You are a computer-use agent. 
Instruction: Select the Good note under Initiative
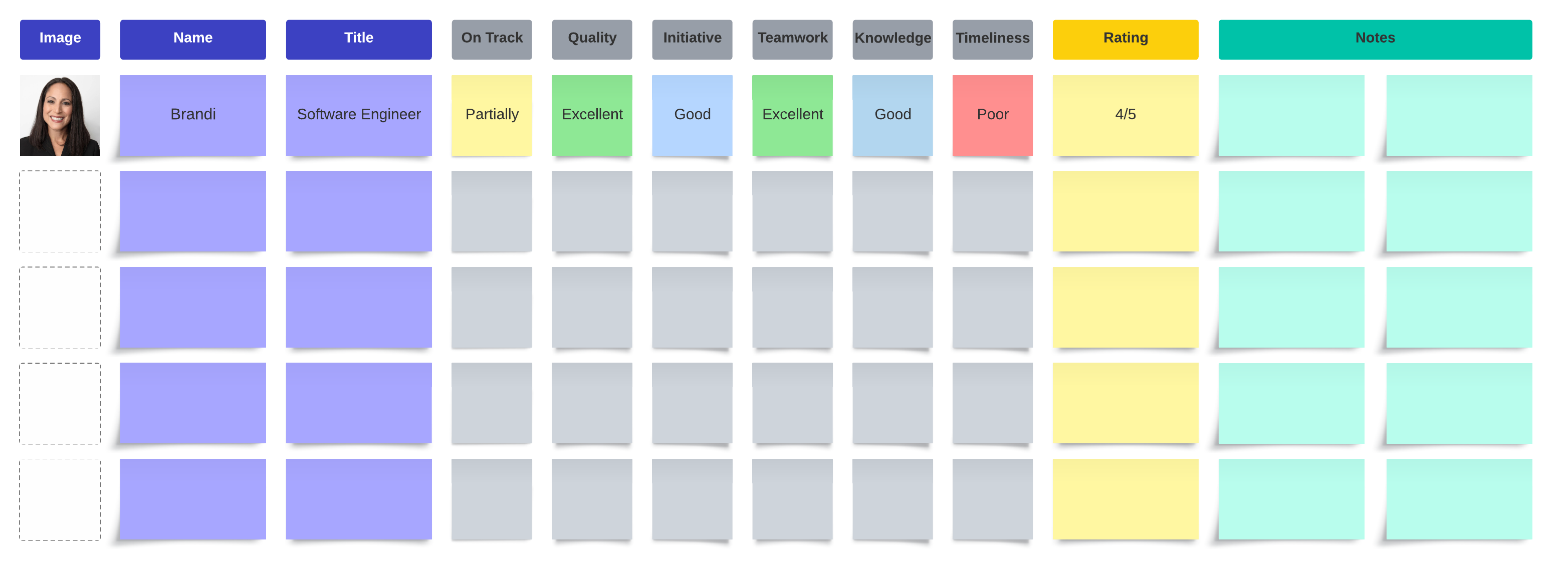coord(692,114)
